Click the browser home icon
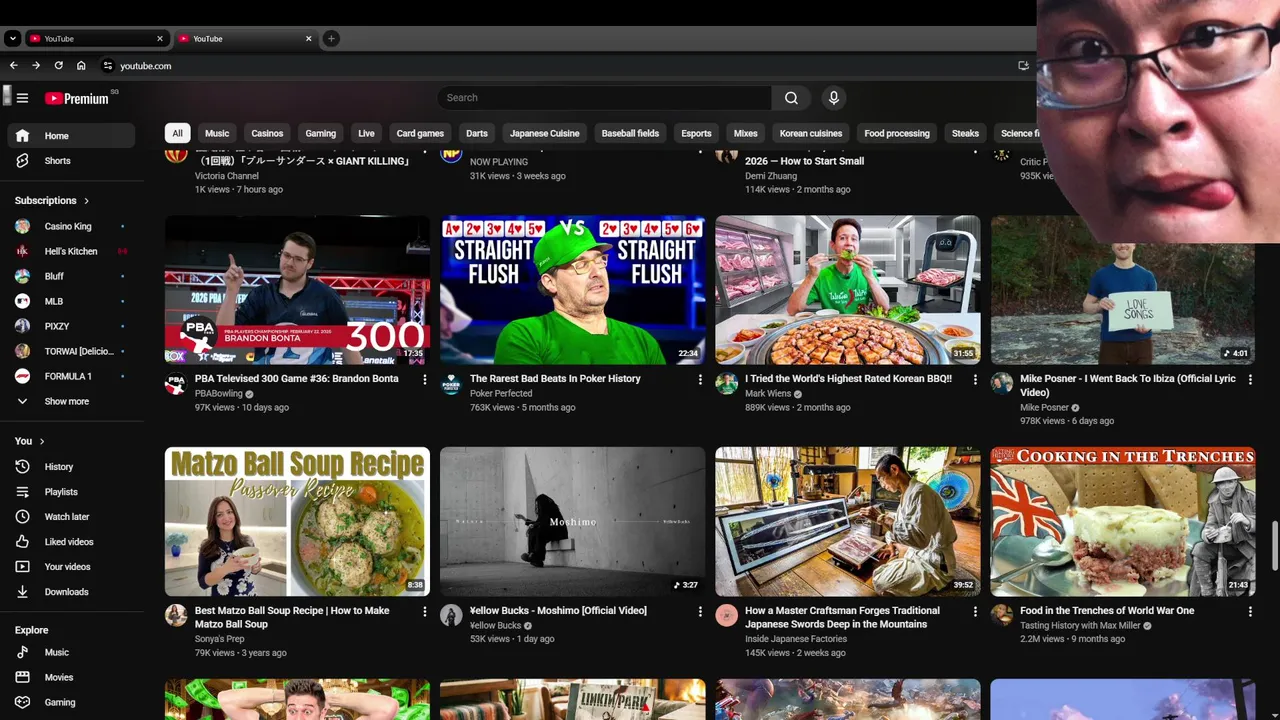Screen dimensions: 1280x720 pos(81,66)
